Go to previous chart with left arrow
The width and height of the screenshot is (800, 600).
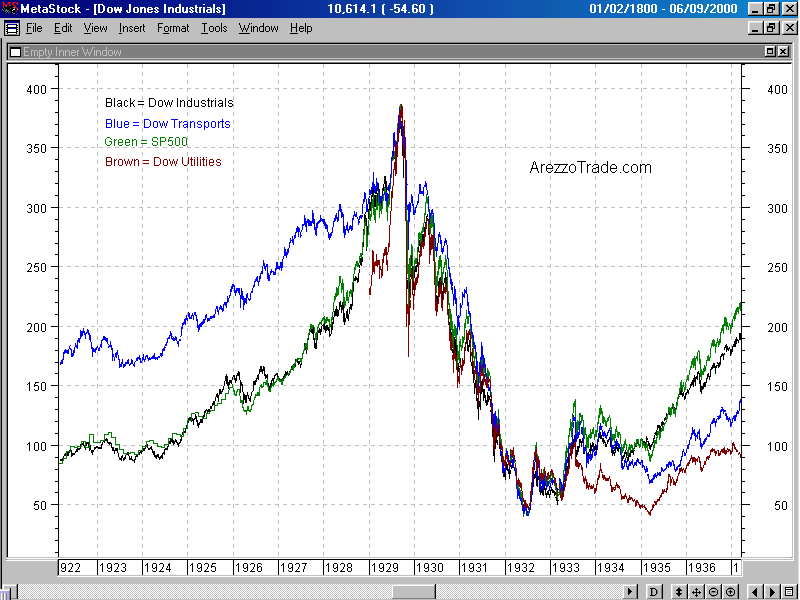click(x=755, y=592)
